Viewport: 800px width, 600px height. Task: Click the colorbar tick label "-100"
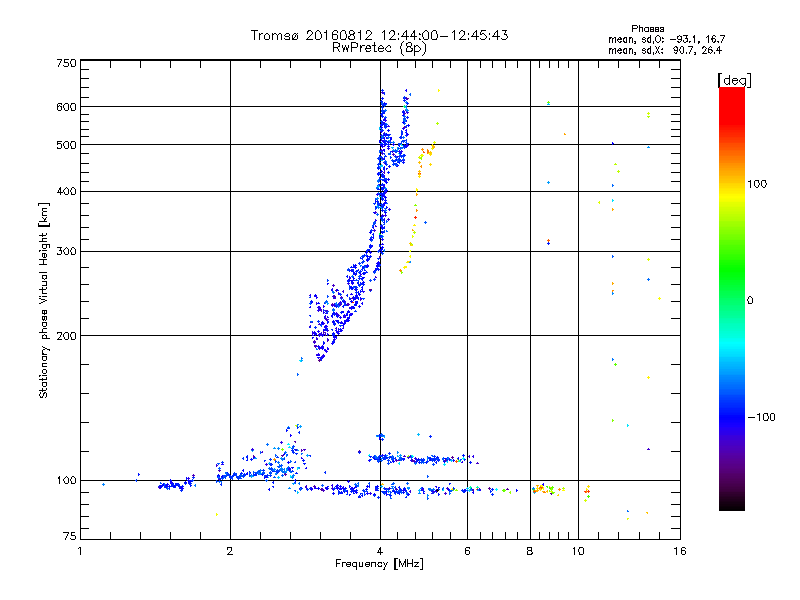tap(761, 417)
